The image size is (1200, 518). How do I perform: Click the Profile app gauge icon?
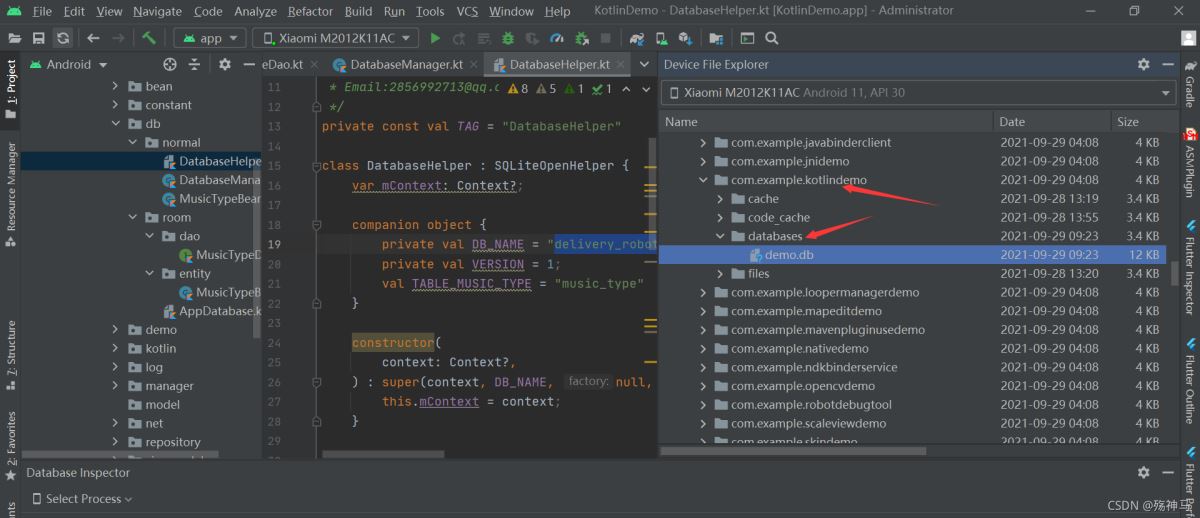click(557, 38)
